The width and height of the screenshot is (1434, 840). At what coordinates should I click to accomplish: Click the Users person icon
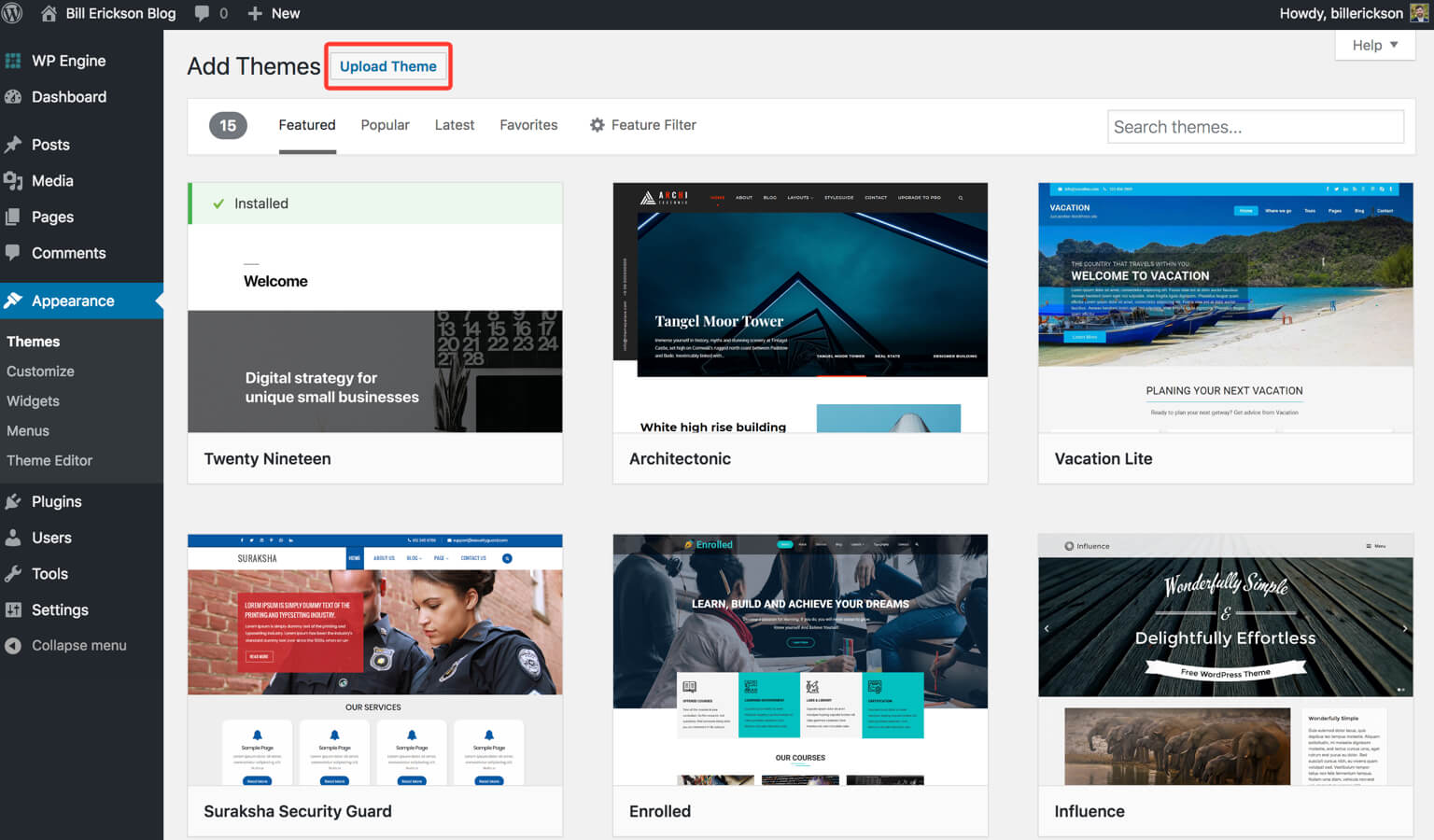pyautogui.click(x=13, y=538)
